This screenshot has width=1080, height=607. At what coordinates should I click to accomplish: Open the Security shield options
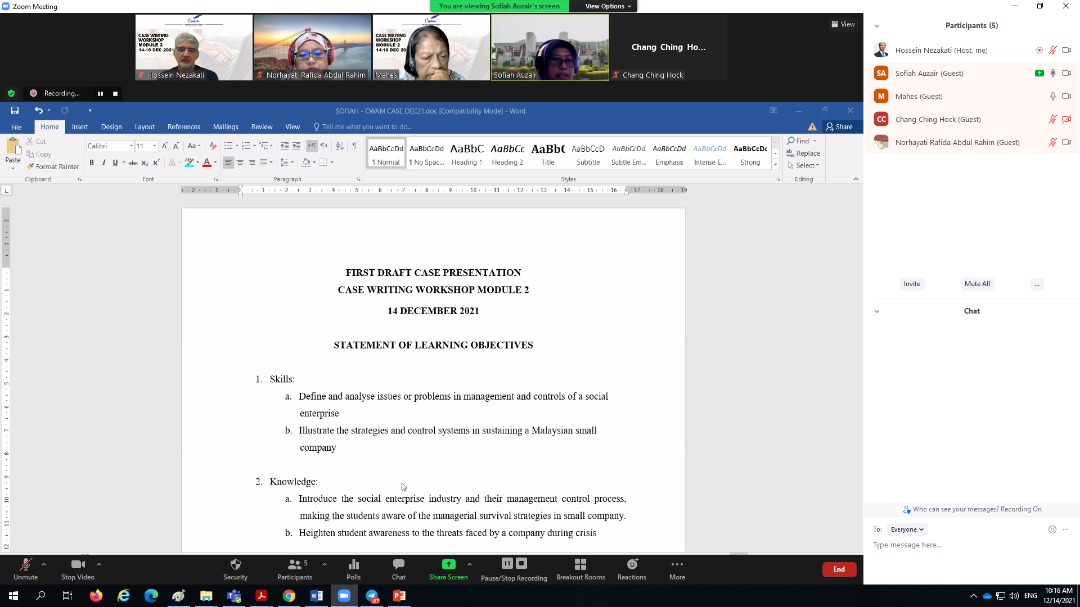(236, 568)
